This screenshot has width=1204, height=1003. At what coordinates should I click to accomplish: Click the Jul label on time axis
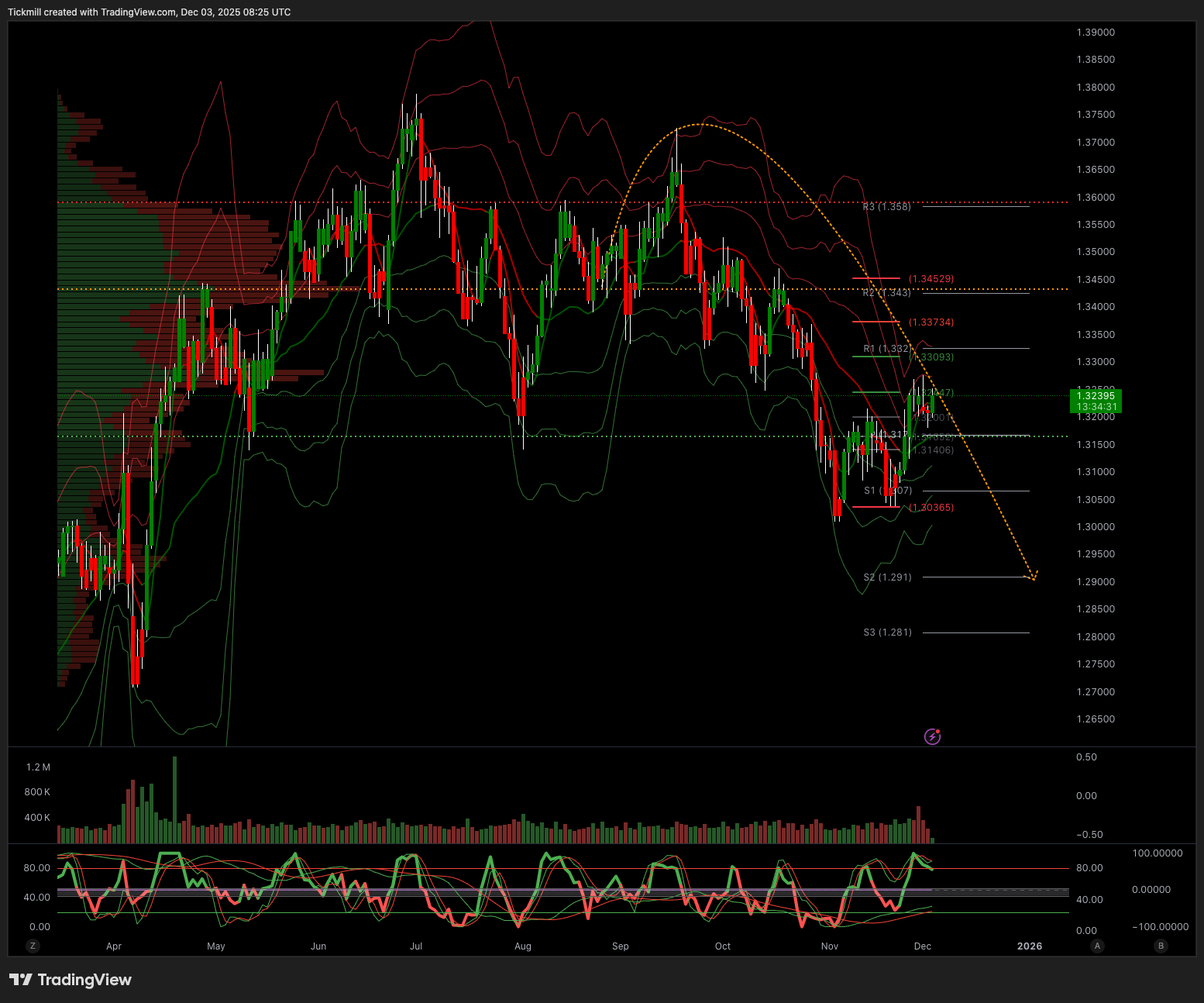[x=416, y=946]
